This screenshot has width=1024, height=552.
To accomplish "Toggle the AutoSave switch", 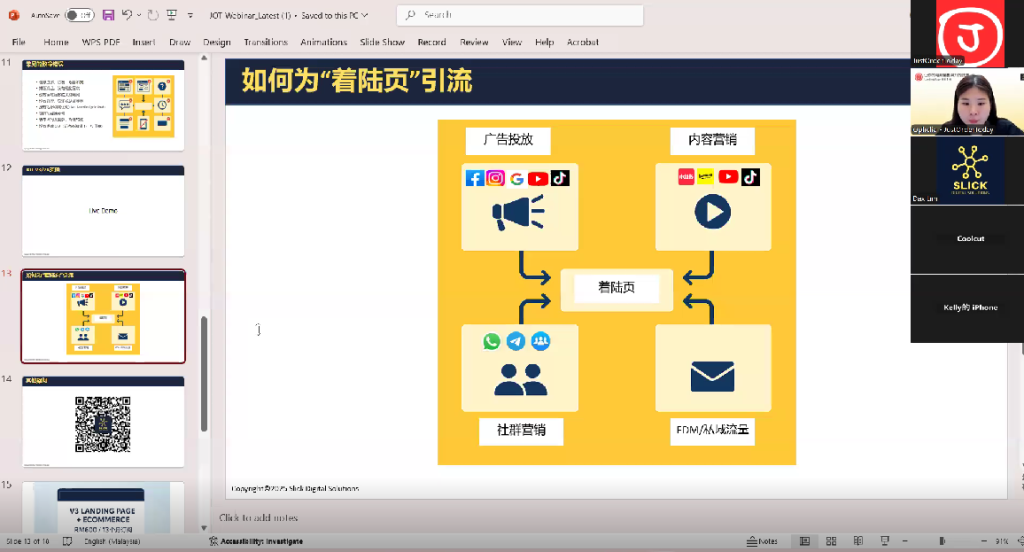I will pyautogui.click(x=79, y=15).
